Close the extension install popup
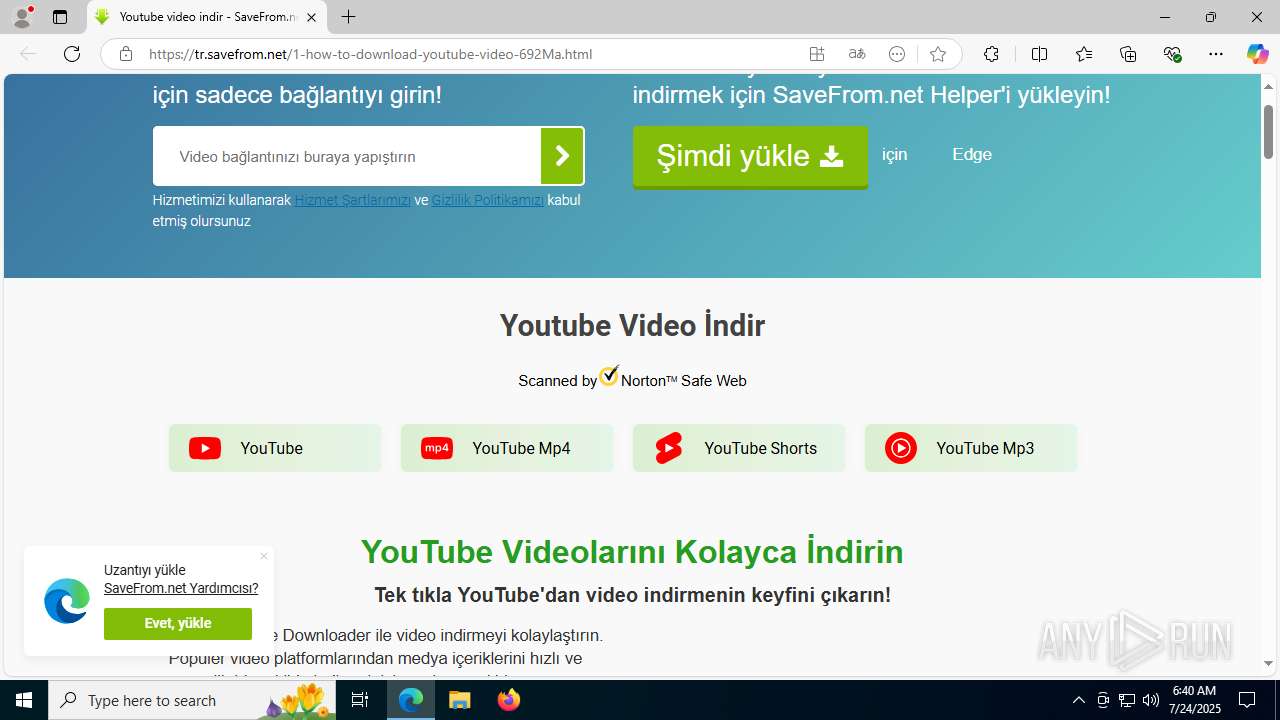 coord(264,556)
